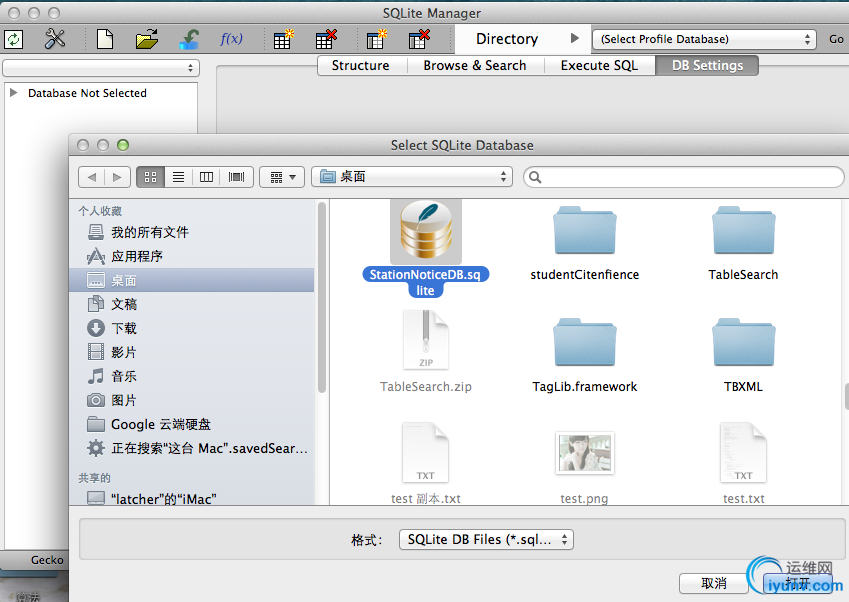Open the tools wrench-and-screwdriver icon
Screen dimensions: 849x602
coord(55,39)
